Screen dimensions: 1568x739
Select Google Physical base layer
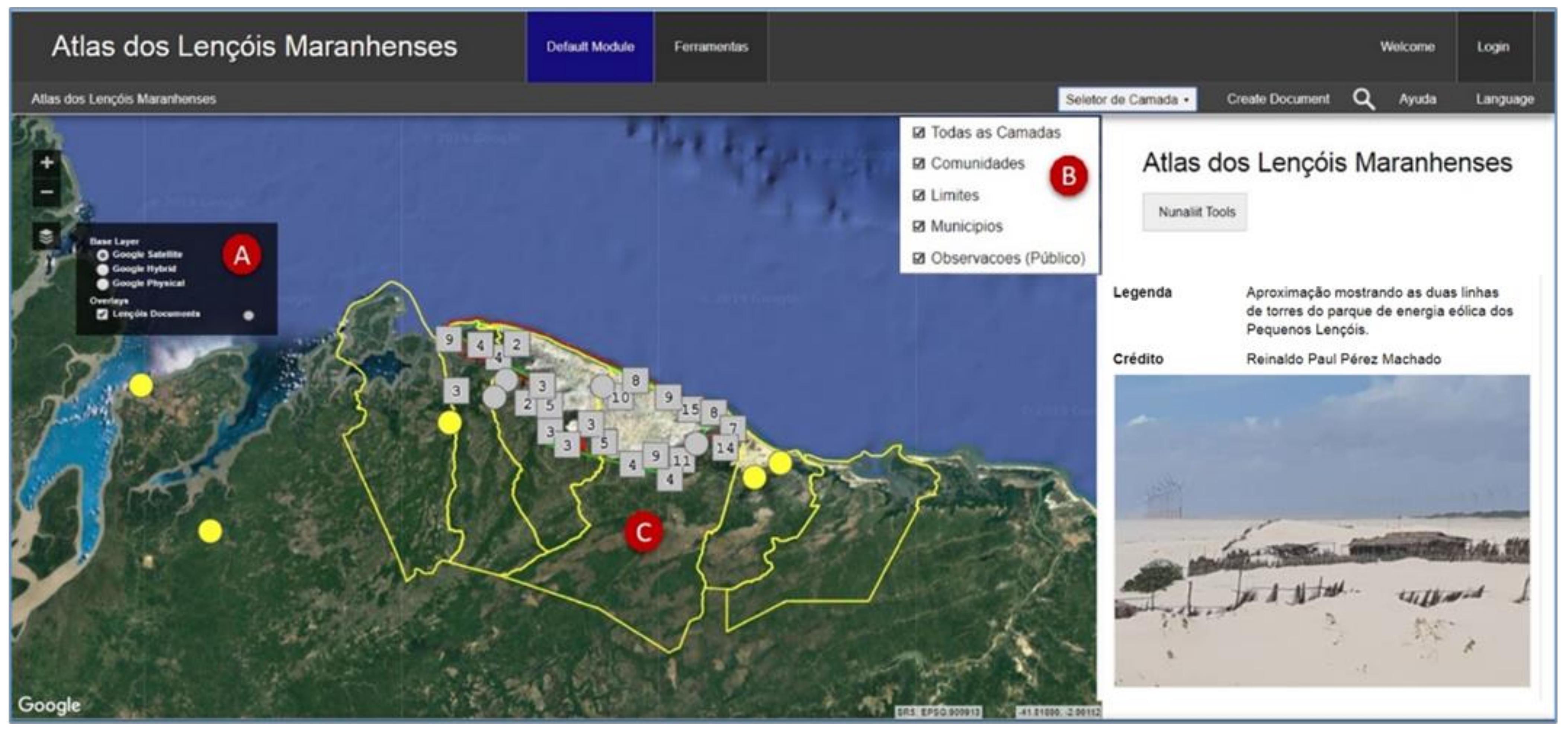pyautogui.click(x=102, y=284)
